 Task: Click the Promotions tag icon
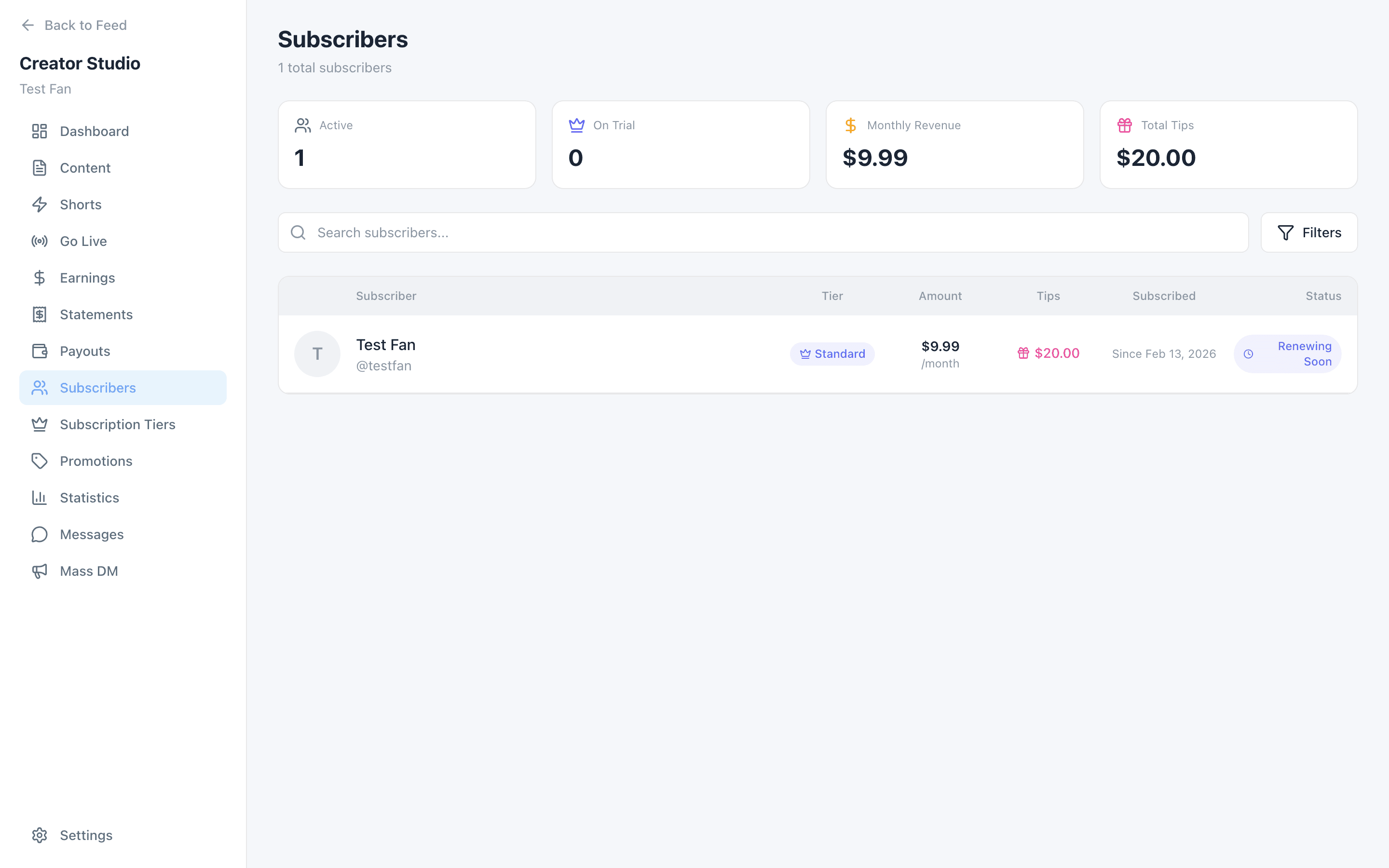[x=39, y=461]
